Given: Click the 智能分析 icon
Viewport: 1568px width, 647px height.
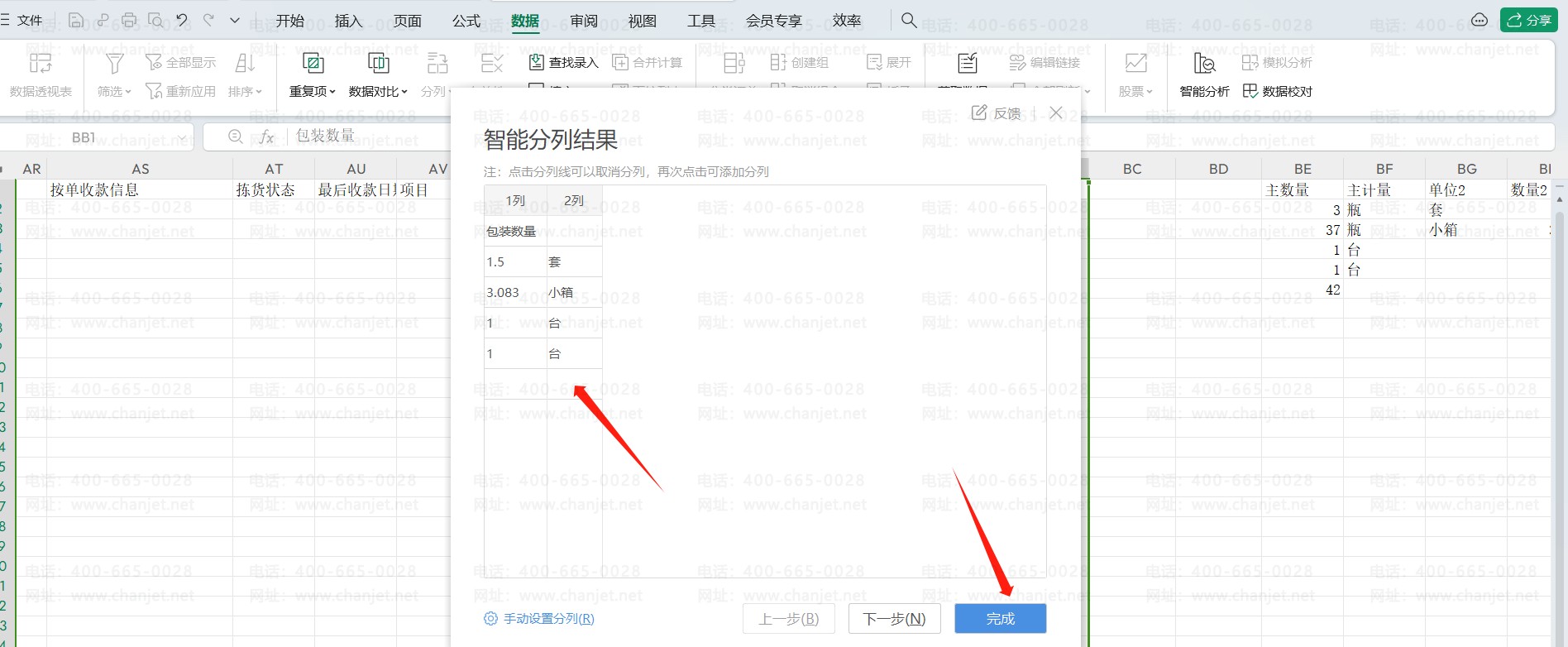Looking at the screenshot, I should point(1204,63).
